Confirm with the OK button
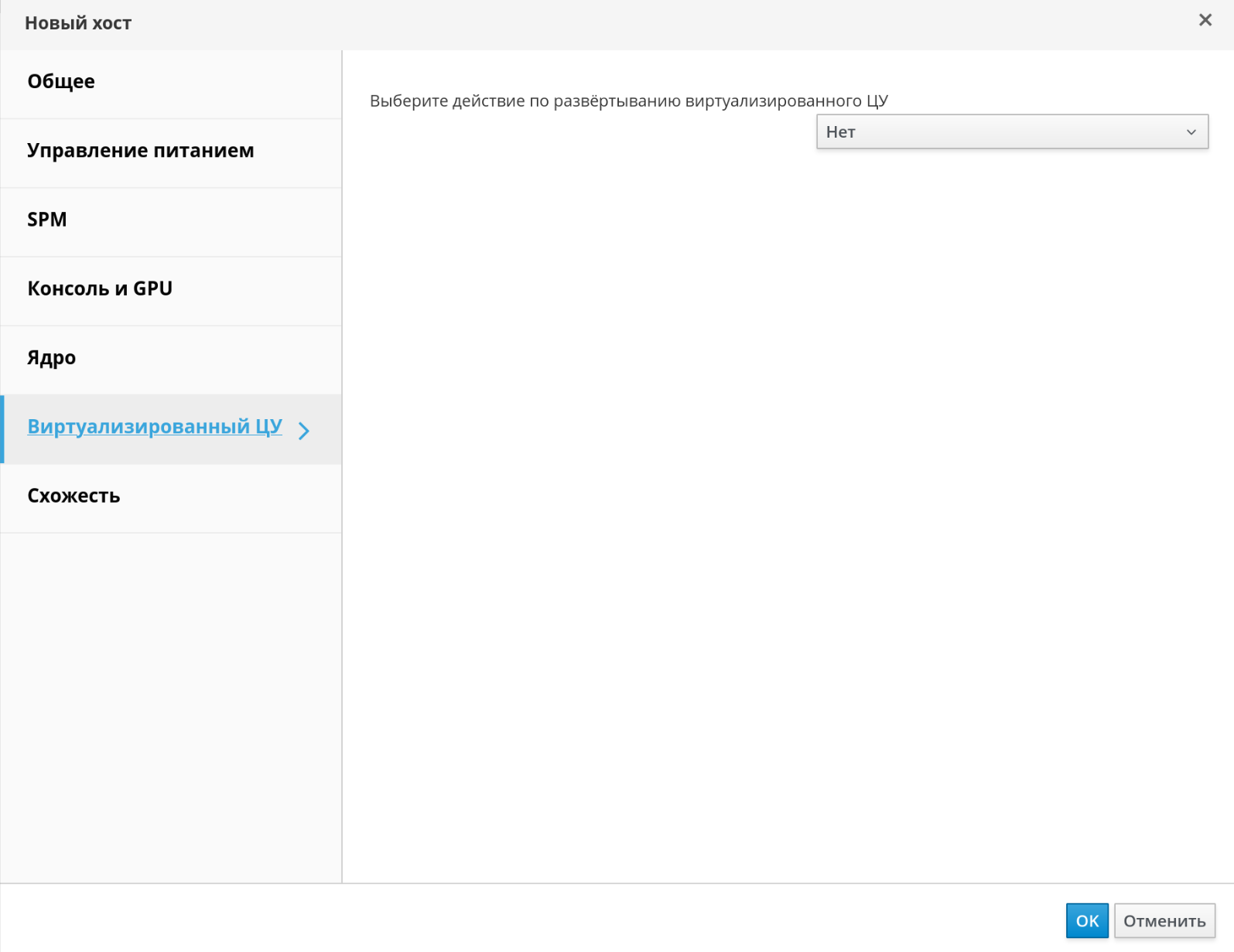This screenshot has width=1234, height=952. (1086, 920)
